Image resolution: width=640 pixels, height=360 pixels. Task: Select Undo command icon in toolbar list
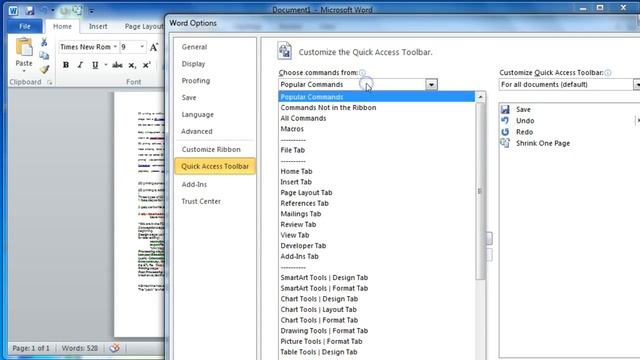505,121
